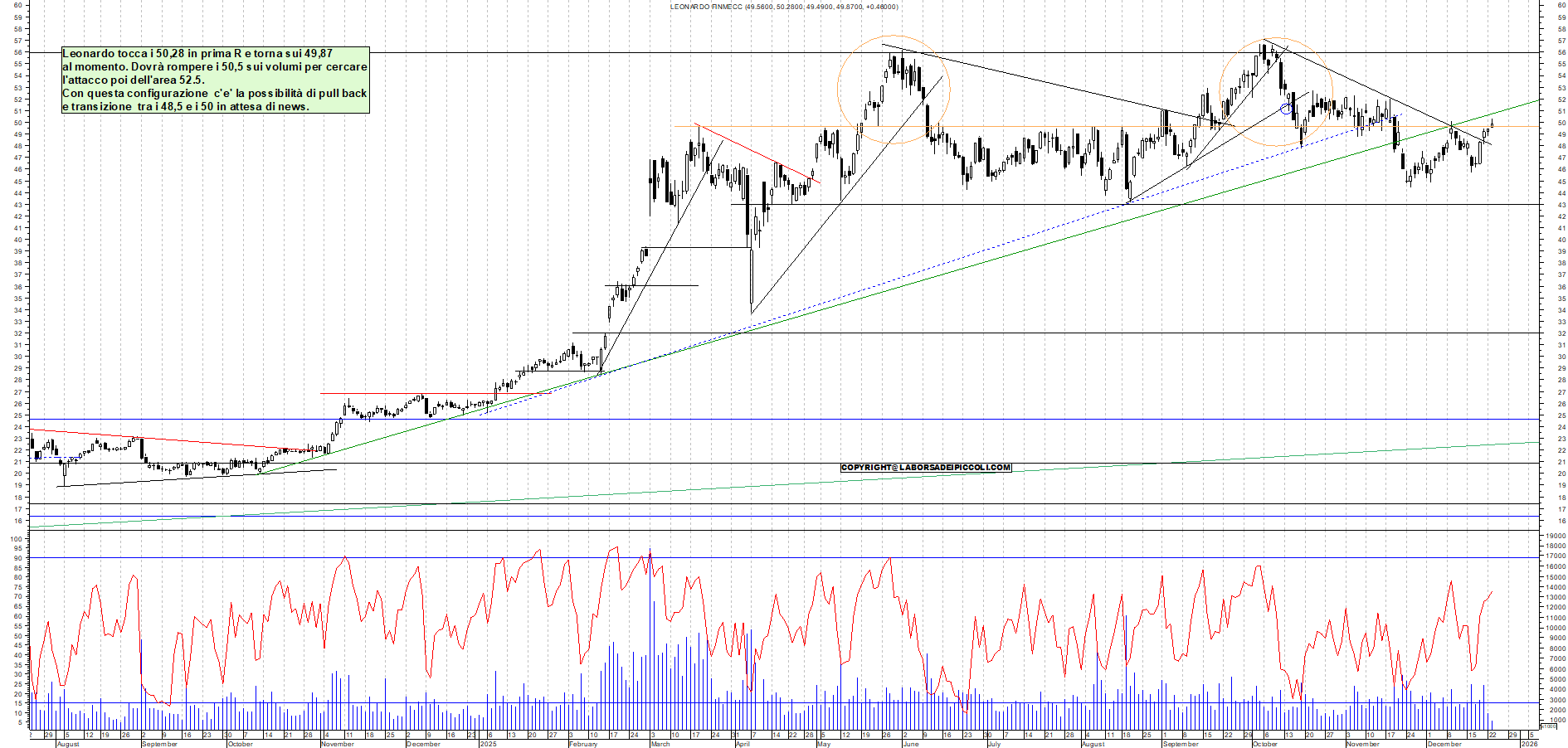This screenshot has width=1568, height=748.
Task: Click the x1000 volume multiplier box
Action: click(1548, 726)
